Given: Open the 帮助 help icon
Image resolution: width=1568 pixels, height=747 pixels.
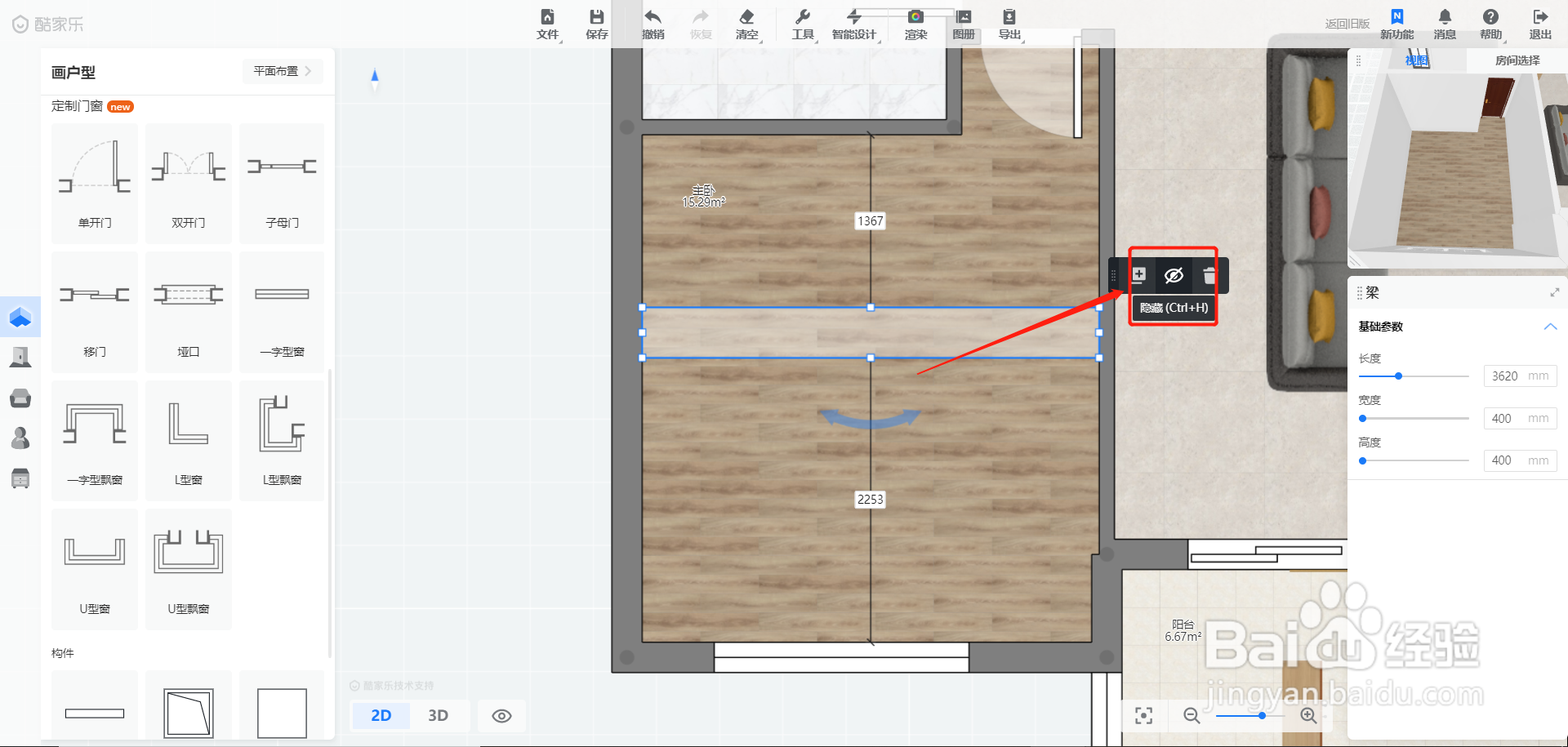Looking at the screenshot, I should (x=1490, y=24).
